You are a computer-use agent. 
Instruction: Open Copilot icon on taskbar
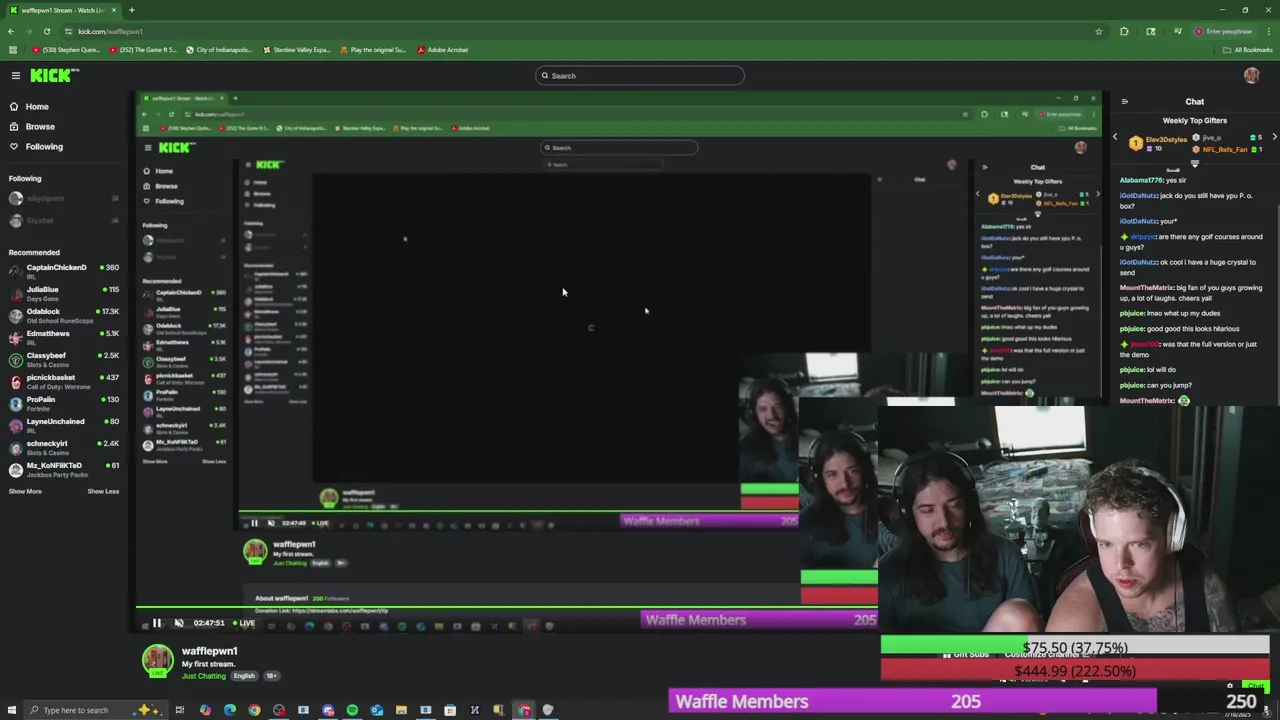205,710
